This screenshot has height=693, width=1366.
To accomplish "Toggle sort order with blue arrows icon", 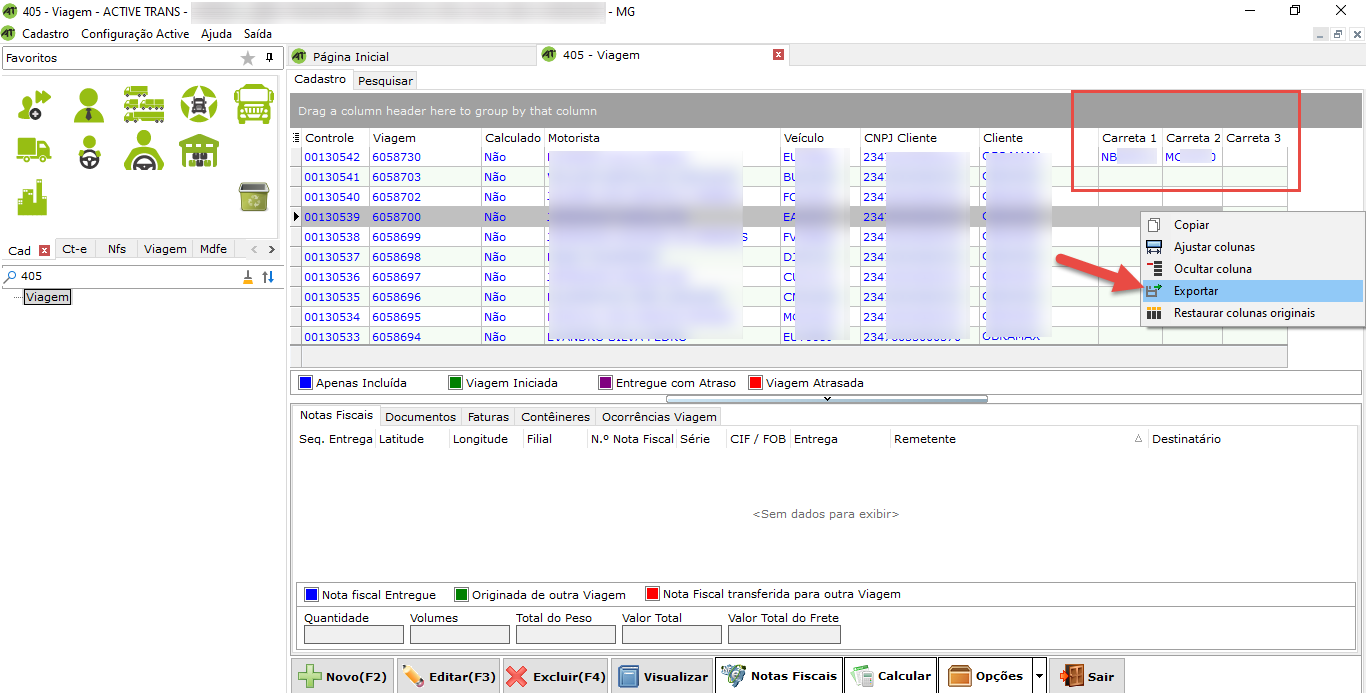I will (x=268, y=277).
